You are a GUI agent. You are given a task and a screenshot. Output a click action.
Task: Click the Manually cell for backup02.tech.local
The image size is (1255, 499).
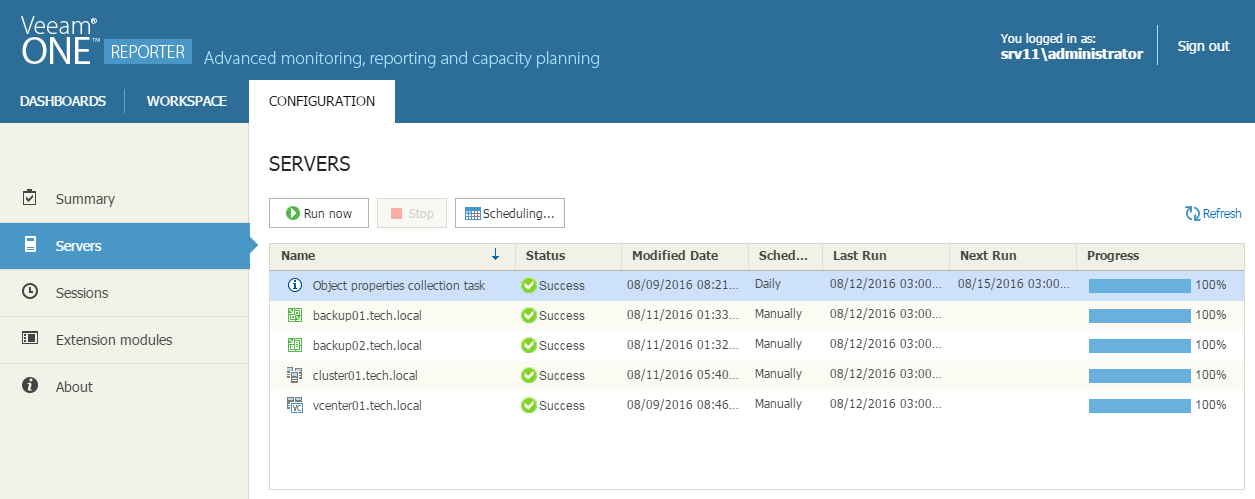(778, 344)
